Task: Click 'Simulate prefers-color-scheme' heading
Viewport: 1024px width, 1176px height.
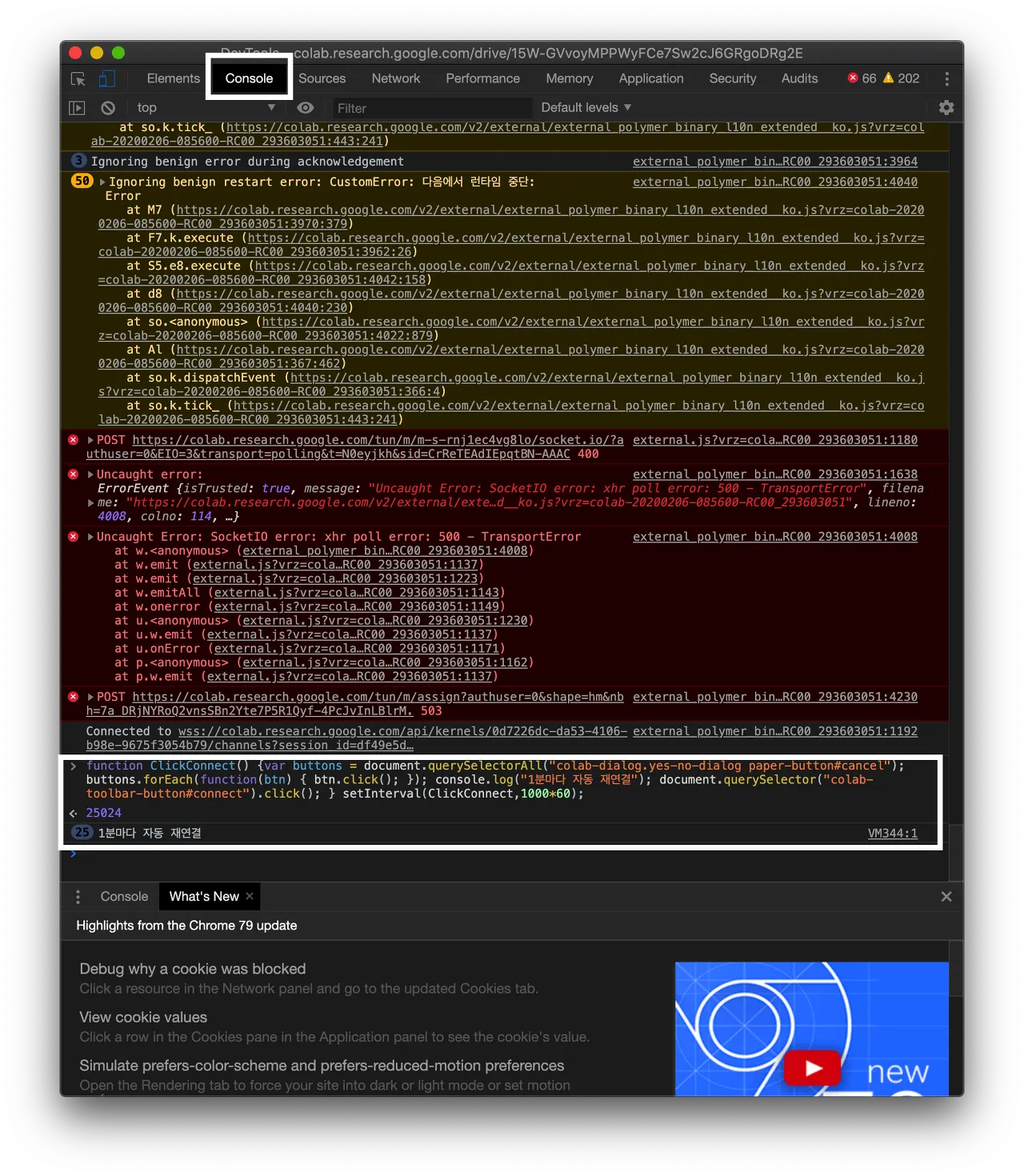Action: (x=322, y=1066)
